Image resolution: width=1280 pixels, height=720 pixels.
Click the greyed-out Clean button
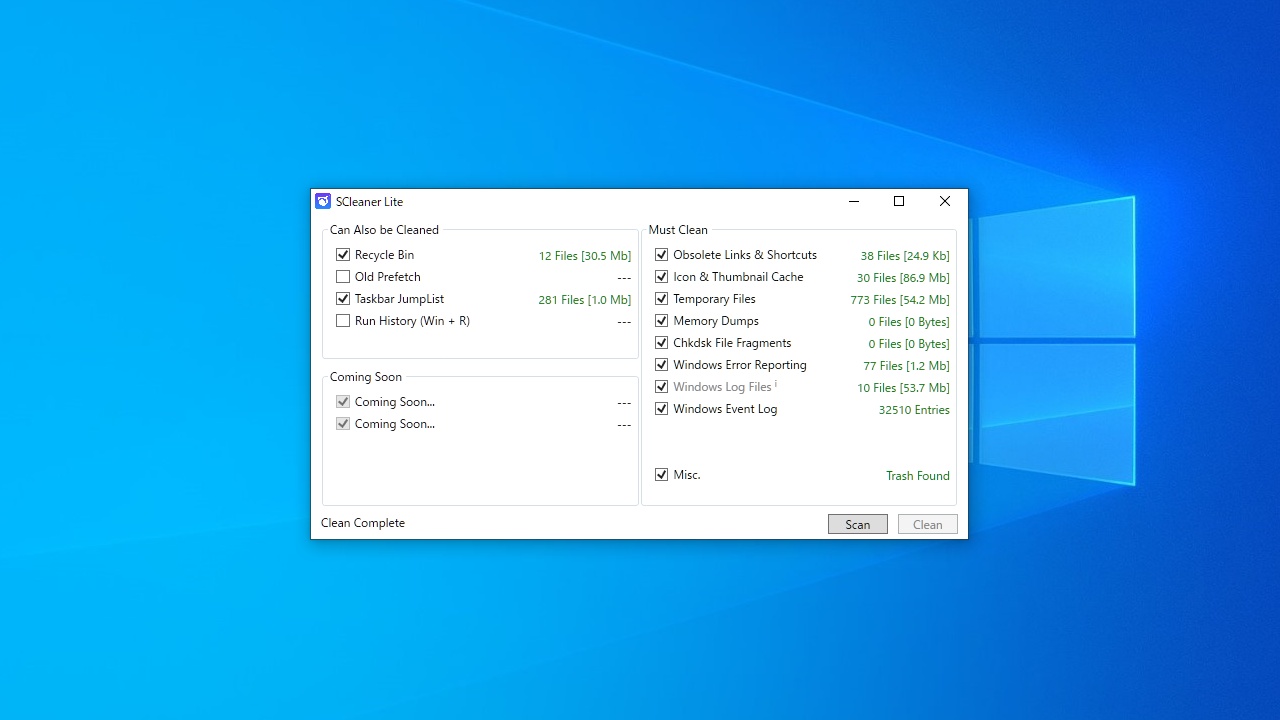click(x=928, y=524)
